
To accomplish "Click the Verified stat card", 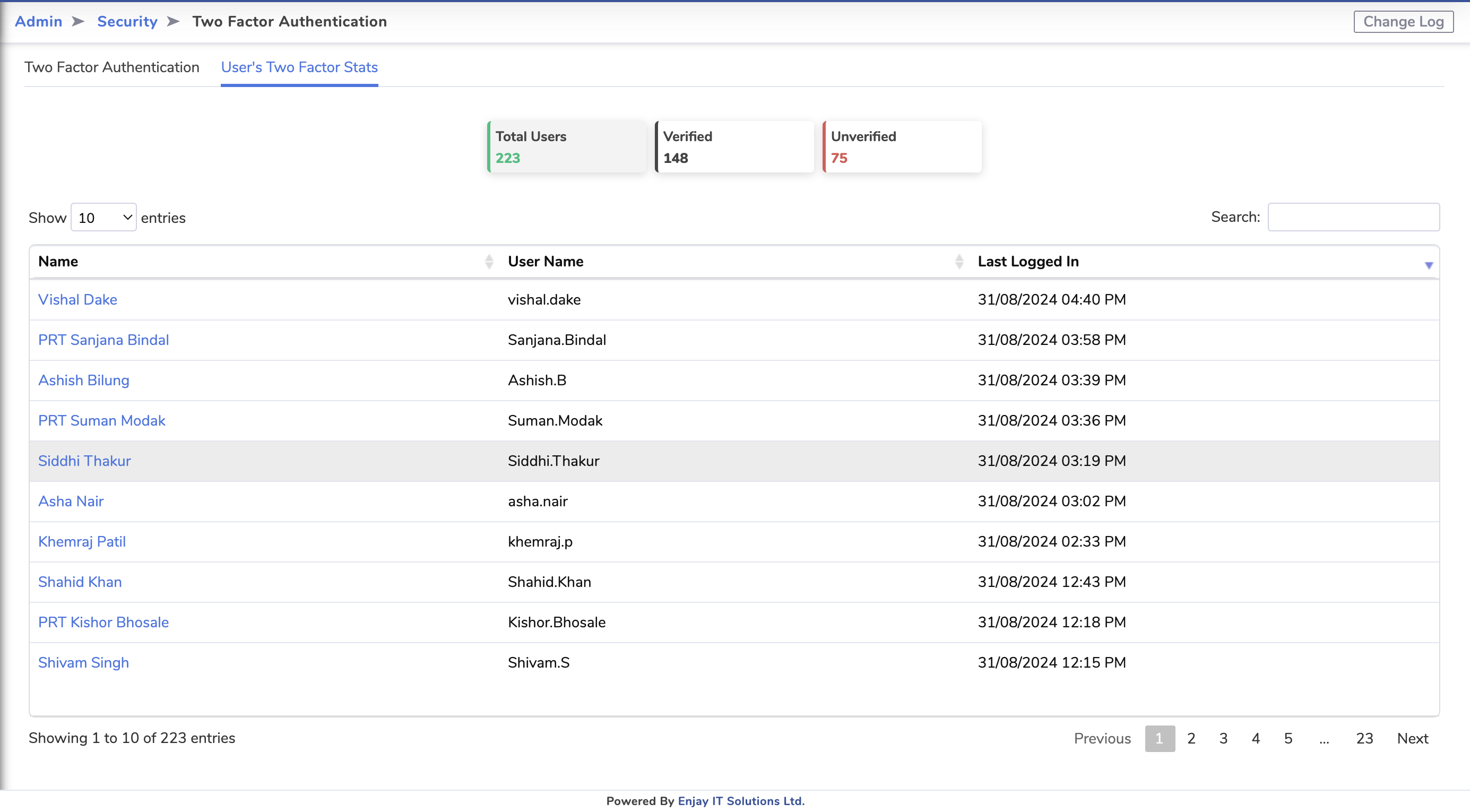I will point(734,146).
